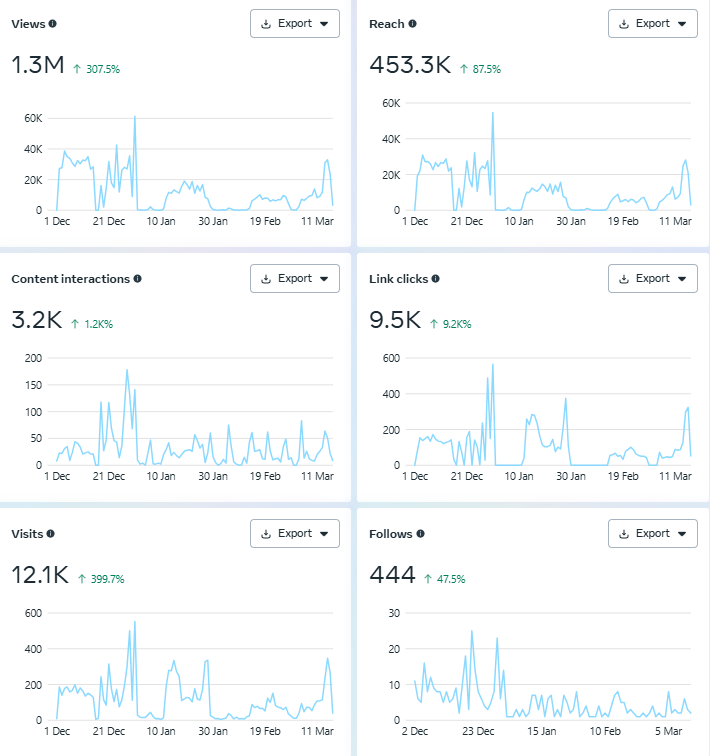Click the tallest spike in the Link clicks chart
This screenshot has width=710, height=756.
point(493,365)
